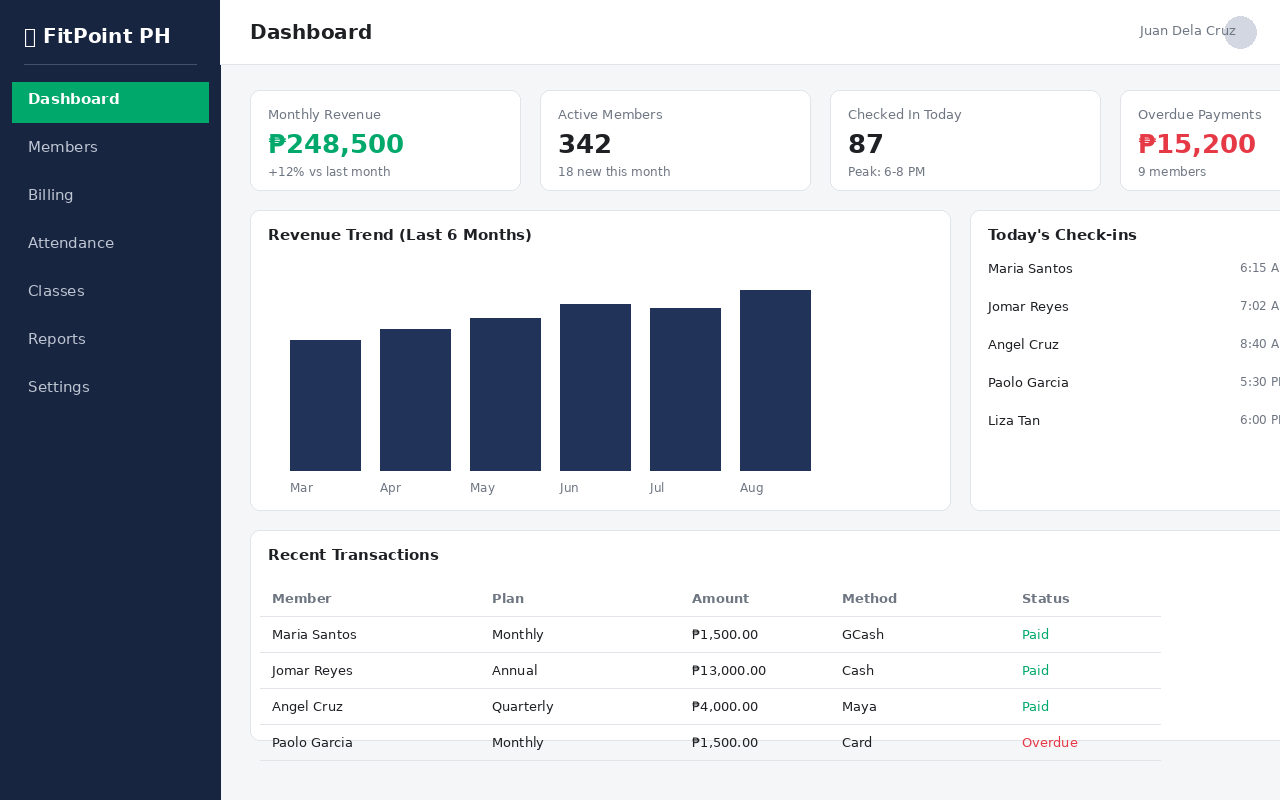Click the Plan column header
The image size is (1280, 800).
pyautogui.click(x=507, y=599)
